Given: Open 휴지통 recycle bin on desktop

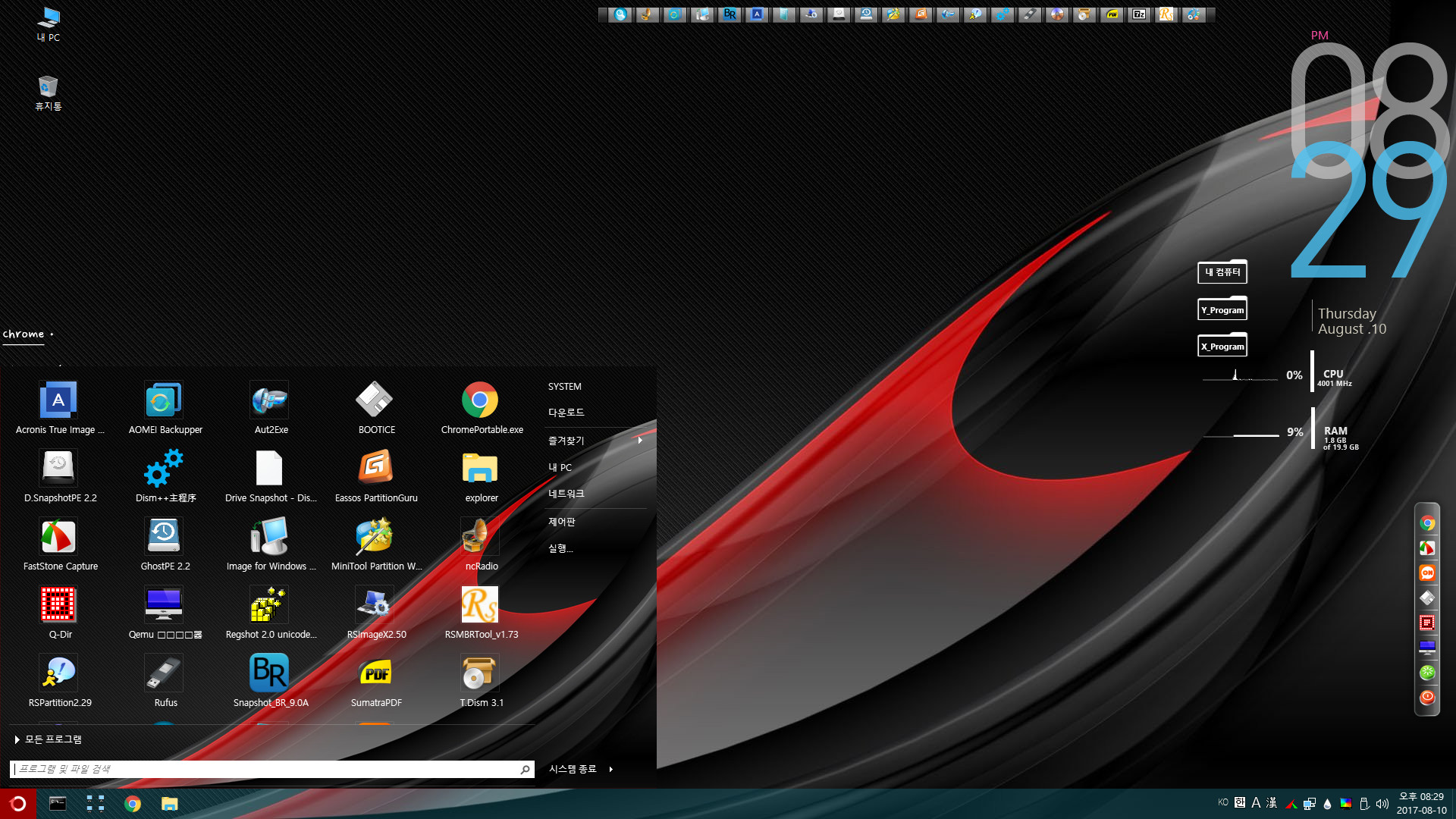Looking at the screenshot, I should click(48, 93).
